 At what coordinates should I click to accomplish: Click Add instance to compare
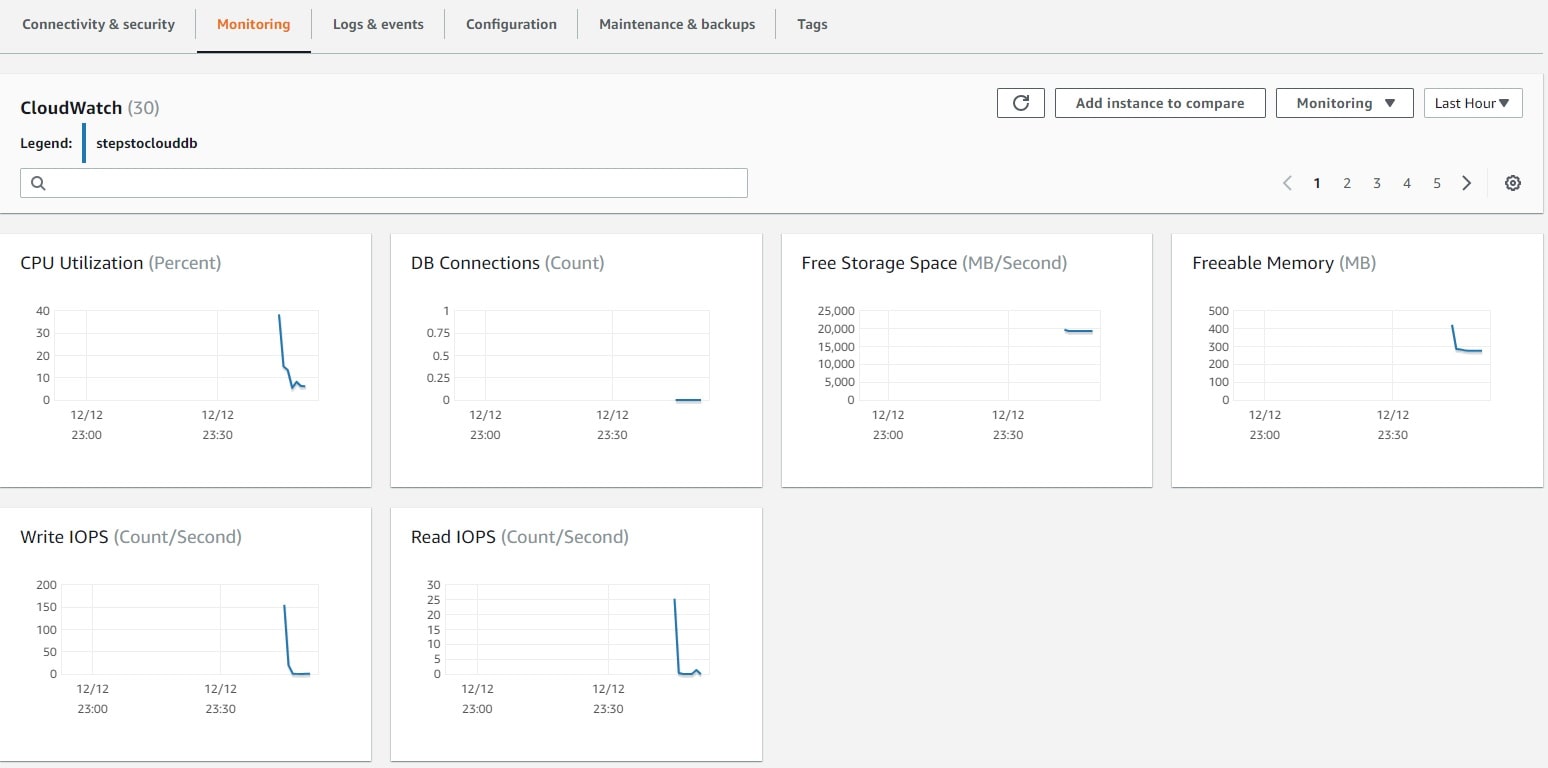pos(1159,102)
